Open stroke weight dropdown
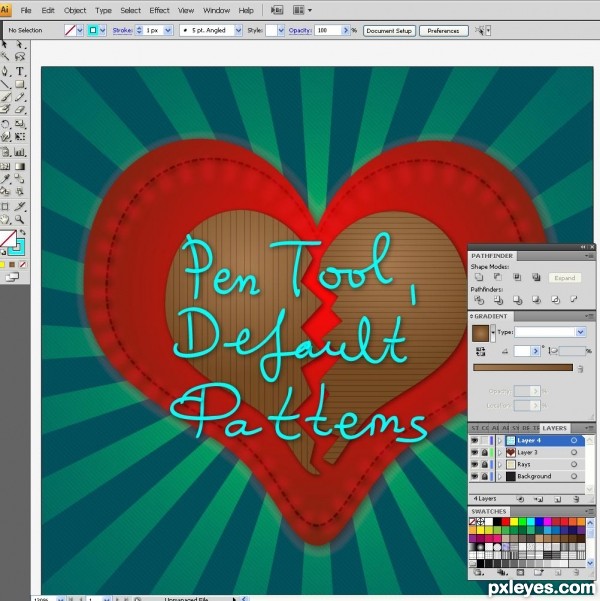Image resolution: width=600 pixels, height=601 pixels. point(168,30)
